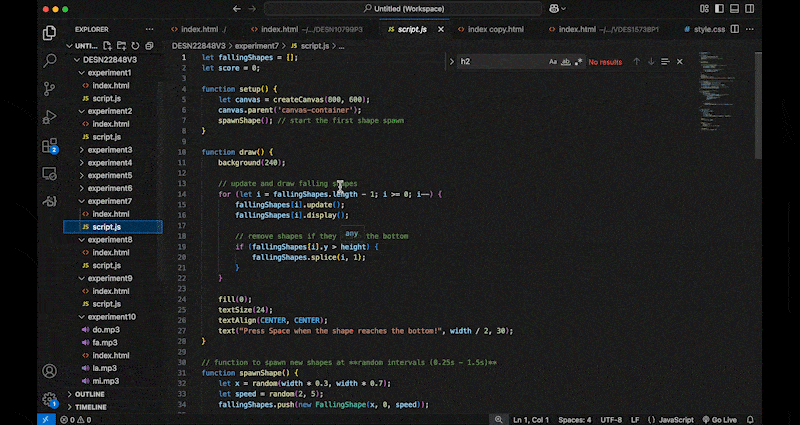Expand the OUTLINE section
Screen dimensions: 800x425
(x=90, y=395)
